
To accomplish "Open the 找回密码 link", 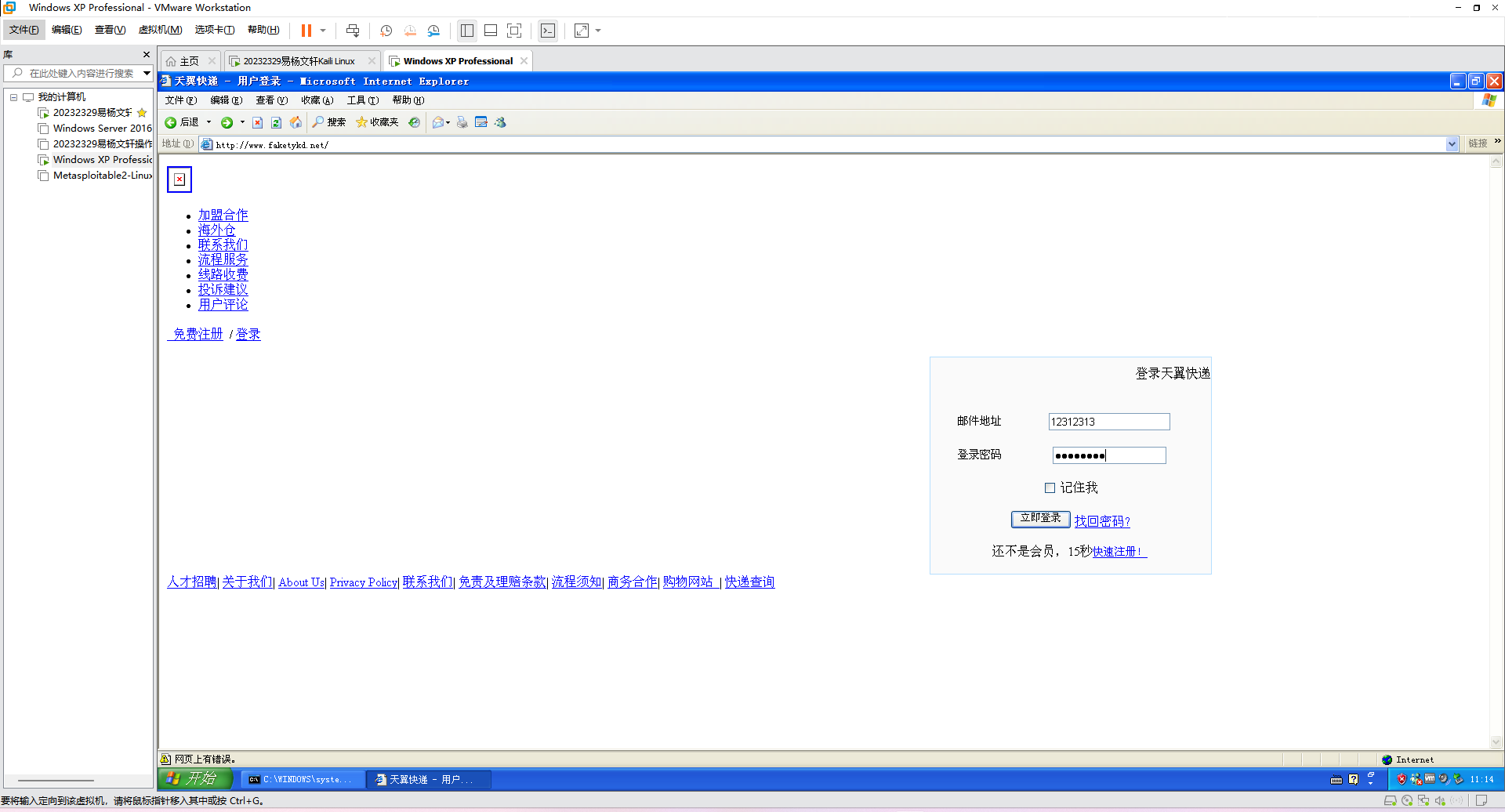I will pyautogui.click(x=1102, y=520).
